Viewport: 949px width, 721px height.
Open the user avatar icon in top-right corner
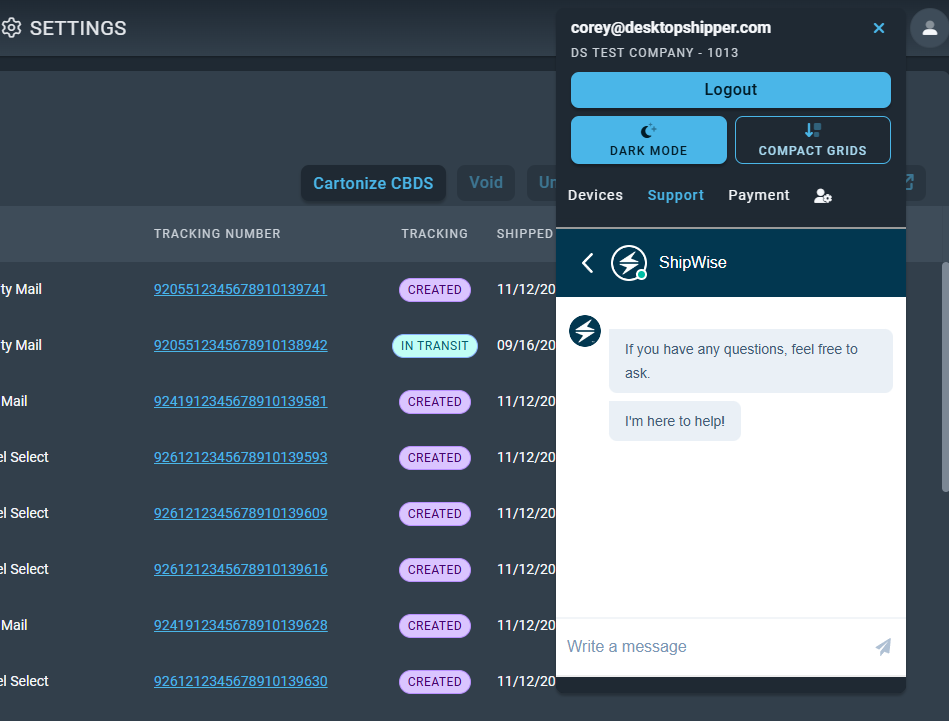928,29
